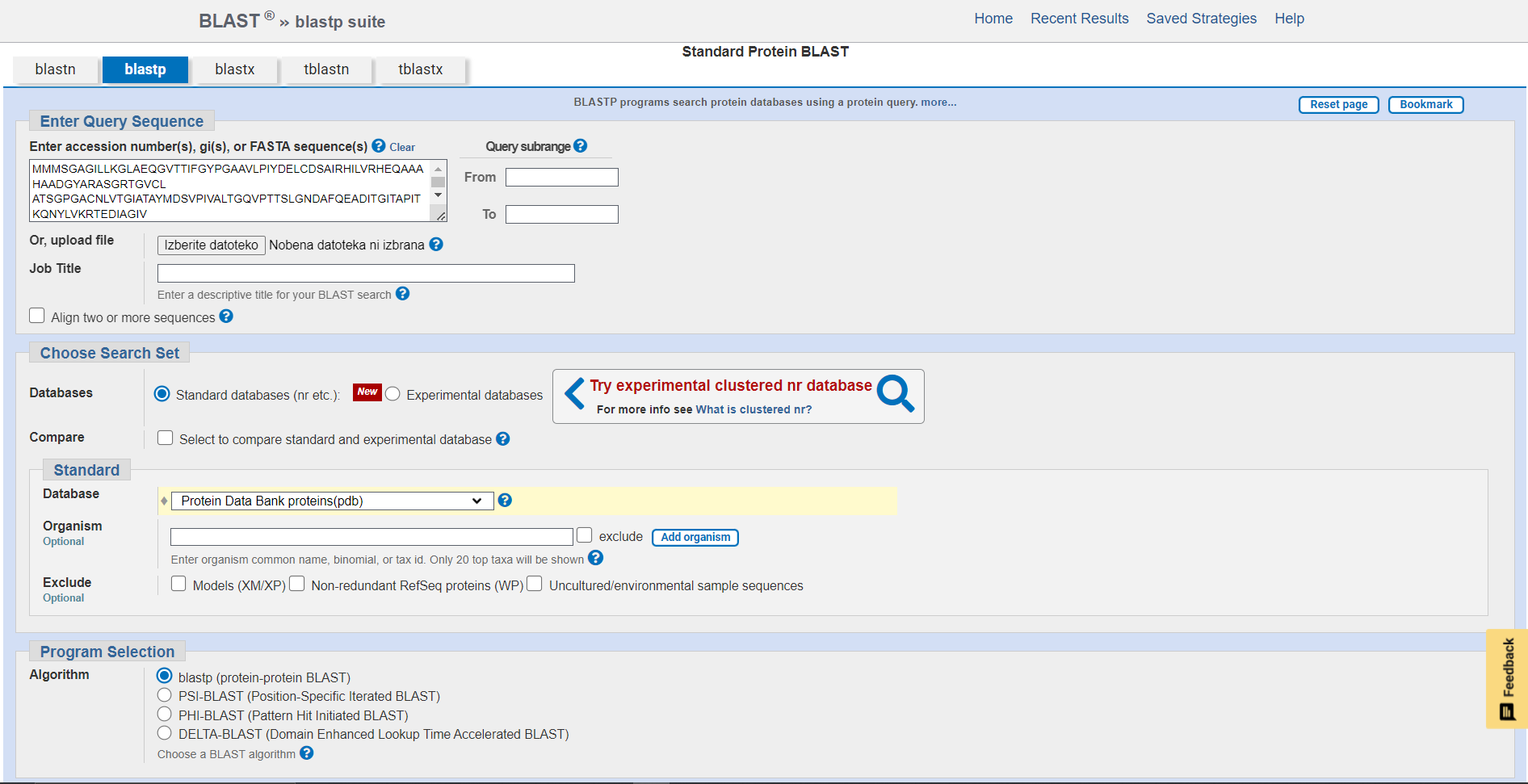Click the BLAST logo link
Image resolution: width=1528 pixels, height=784 pixels.
tap(229, 21)
